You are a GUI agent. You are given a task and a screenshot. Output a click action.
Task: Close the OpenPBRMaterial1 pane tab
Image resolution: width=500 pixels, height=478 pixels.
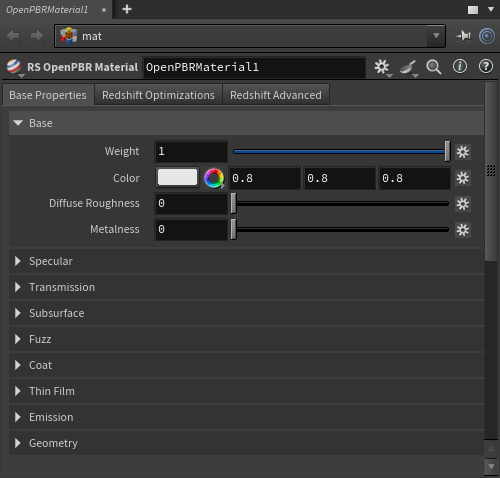104,10
